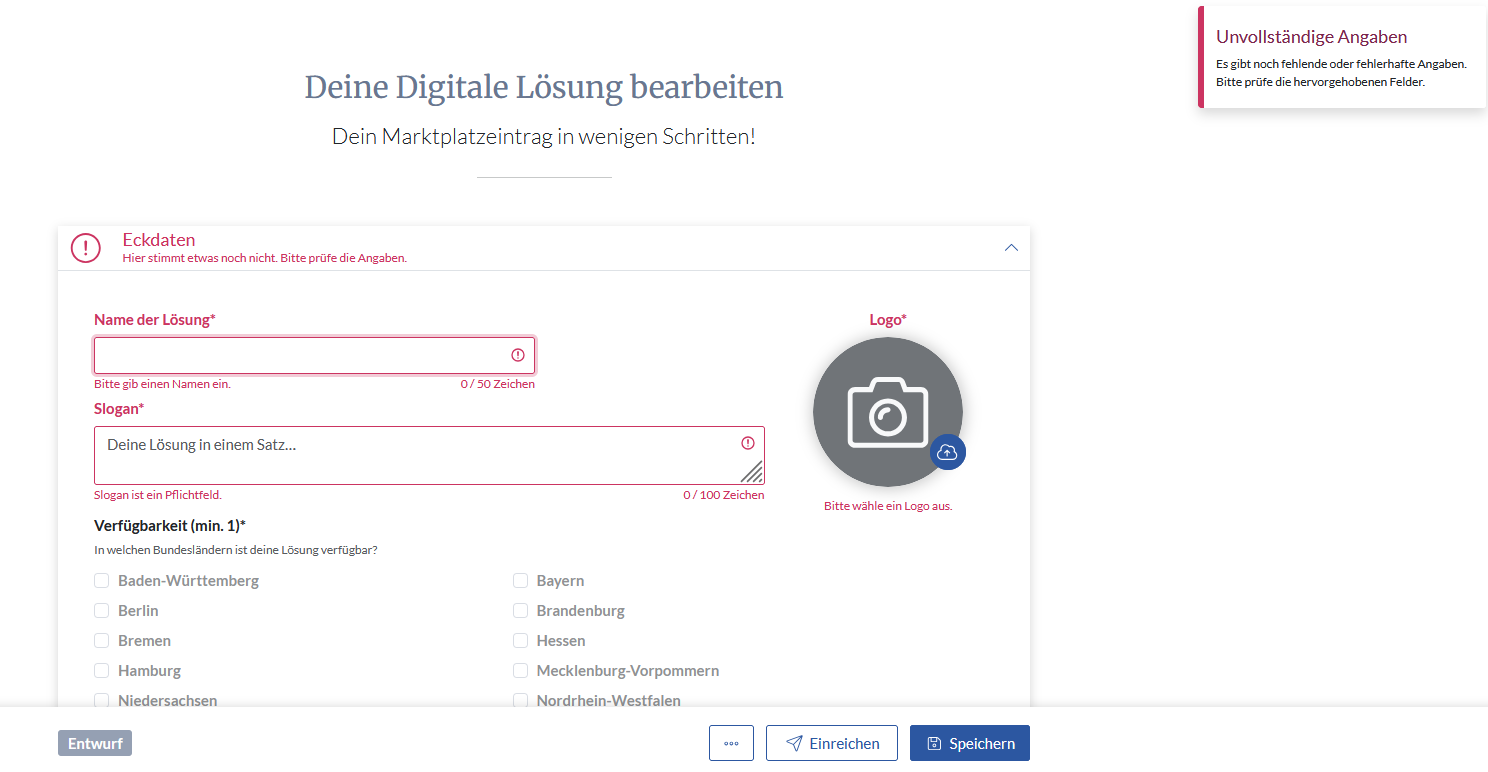The width and height of the screenshot is (1488, 772).
Task: Click the Speichern button
Action: [x=969, y=743]
